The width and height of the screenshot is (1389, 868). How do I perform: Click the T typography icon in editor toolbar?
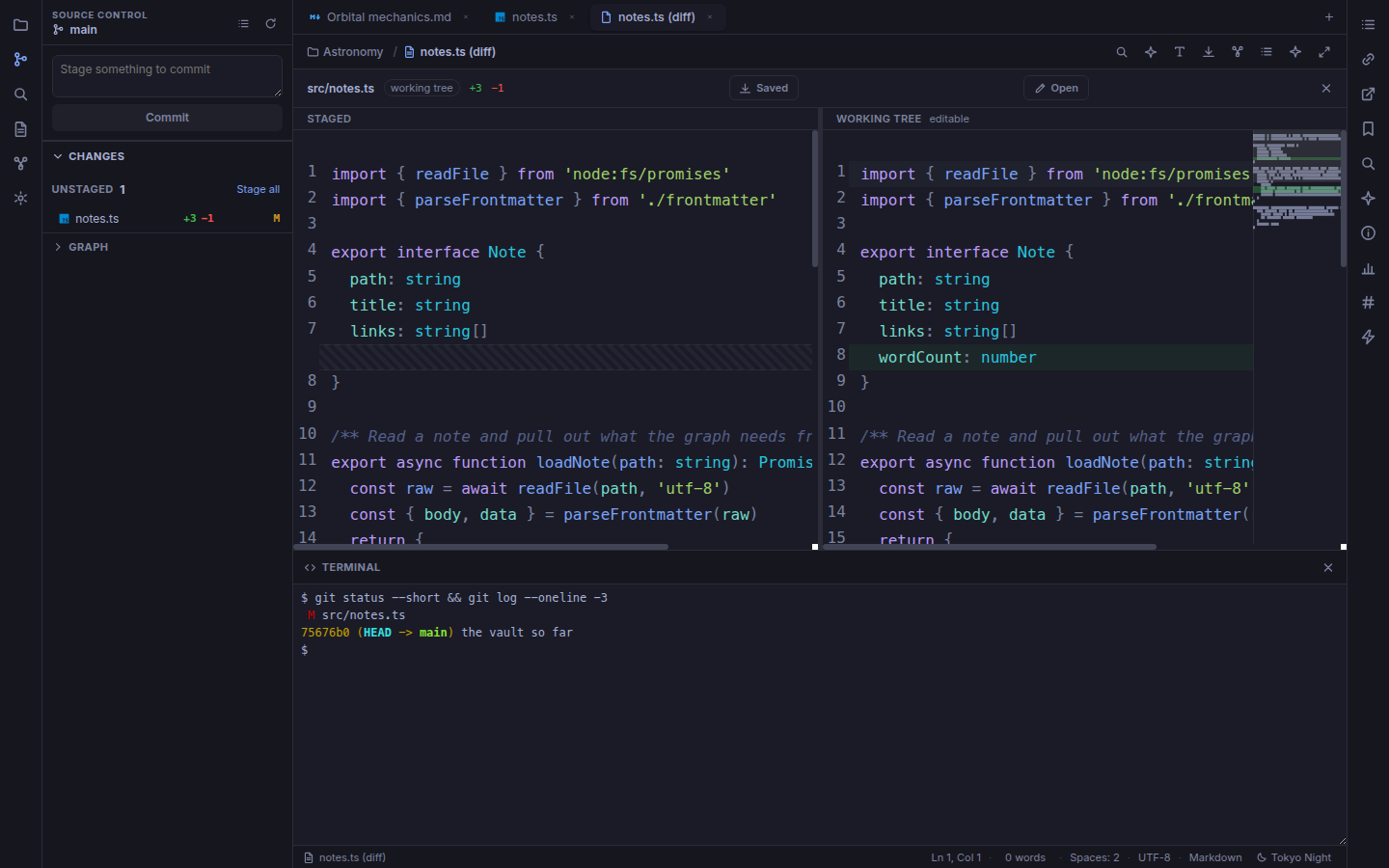tap(1180, 52)
